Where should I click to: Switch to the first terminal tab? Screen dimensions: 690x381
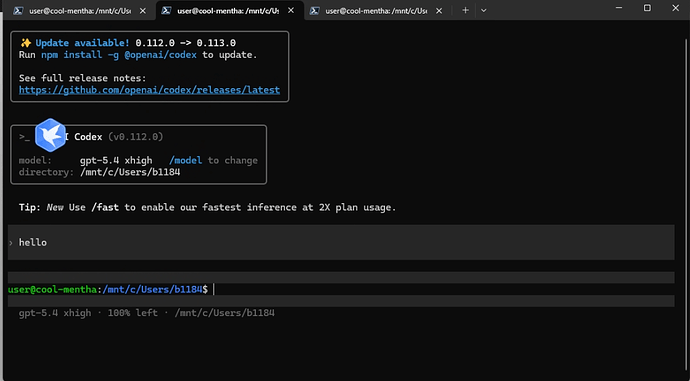point(79,11)
